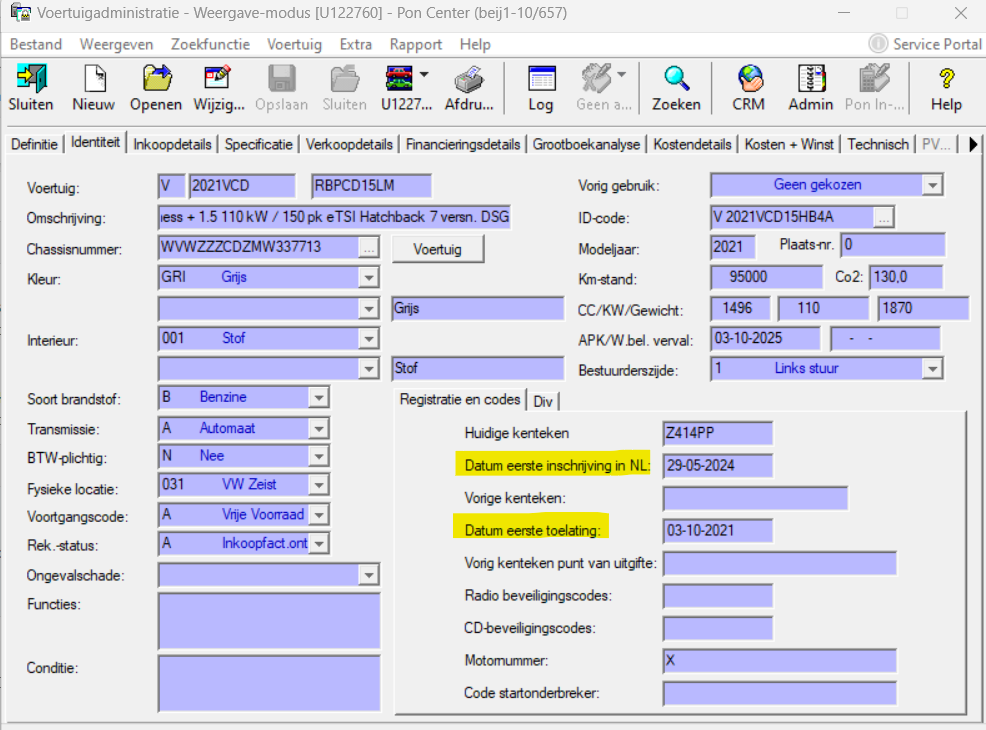Open the Log icon

541,79
